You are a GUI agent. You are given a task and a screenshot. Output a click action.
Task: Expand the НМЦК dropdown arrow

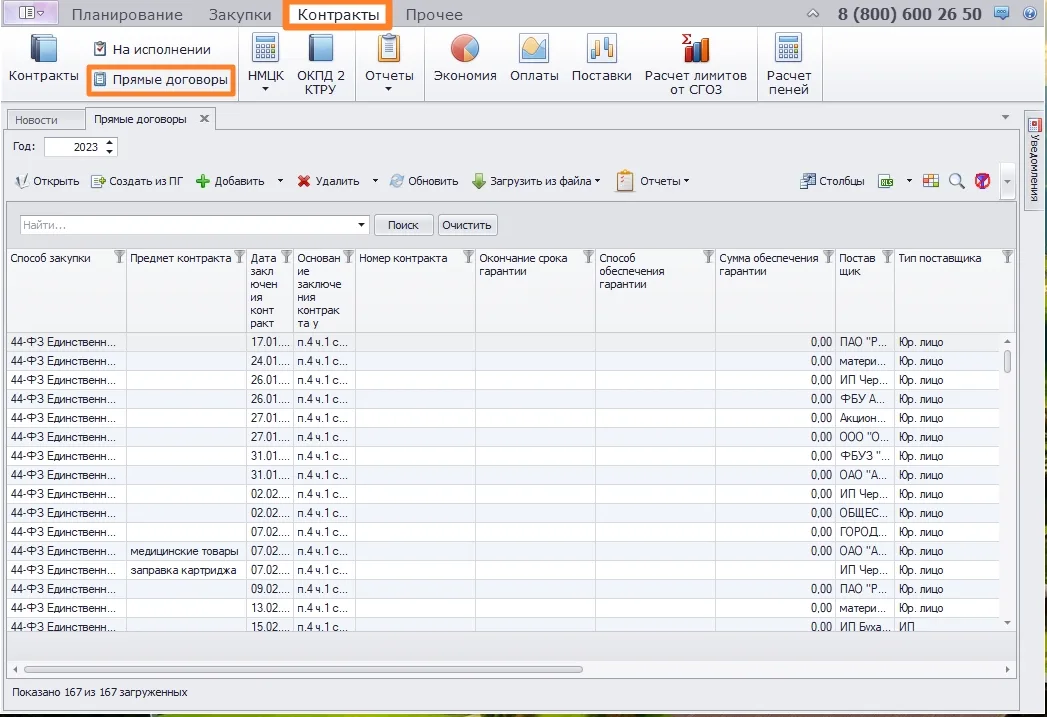click(x=265, y=89)
